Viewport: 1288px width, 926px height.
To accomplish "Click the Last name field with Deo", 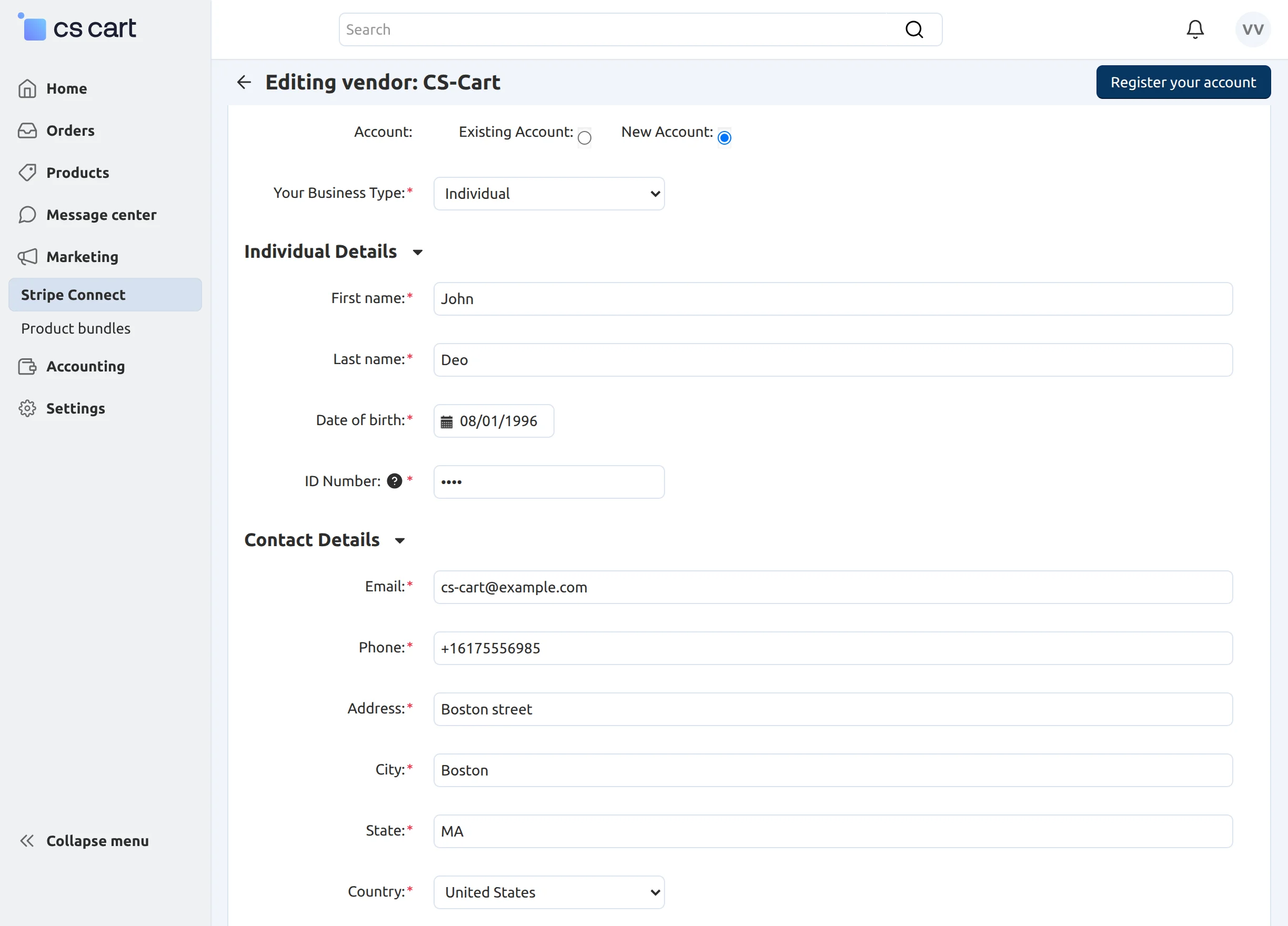I will [x=832, y=360].
